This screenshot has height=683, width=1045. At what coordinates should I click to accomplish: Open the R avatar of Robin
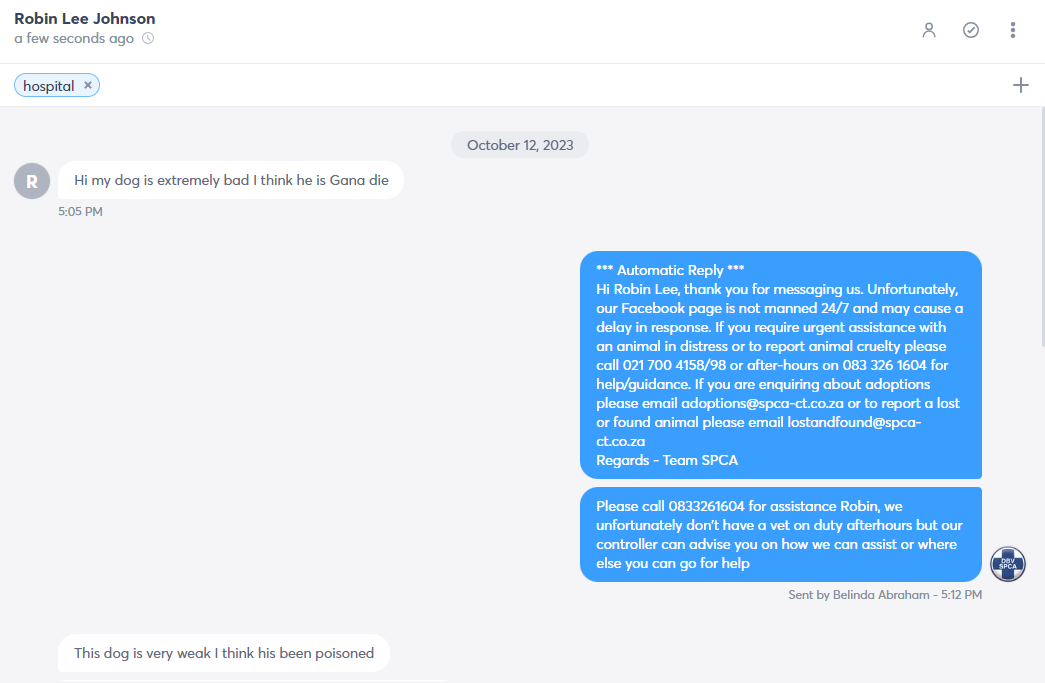click(x=32, y=181)
